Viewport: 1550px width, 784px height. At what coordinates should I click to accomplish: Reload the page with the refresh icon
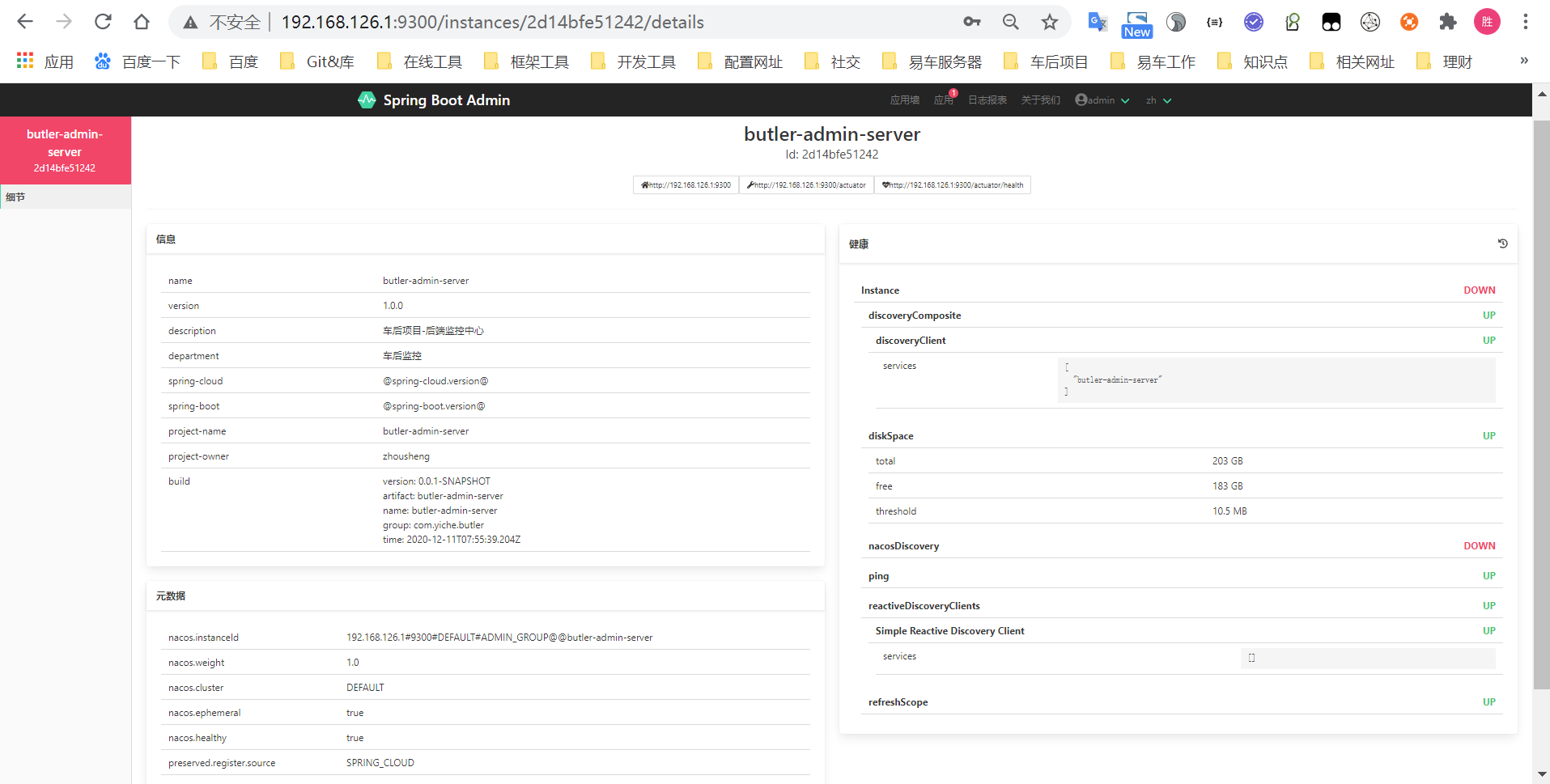click(x=103, y=22)
